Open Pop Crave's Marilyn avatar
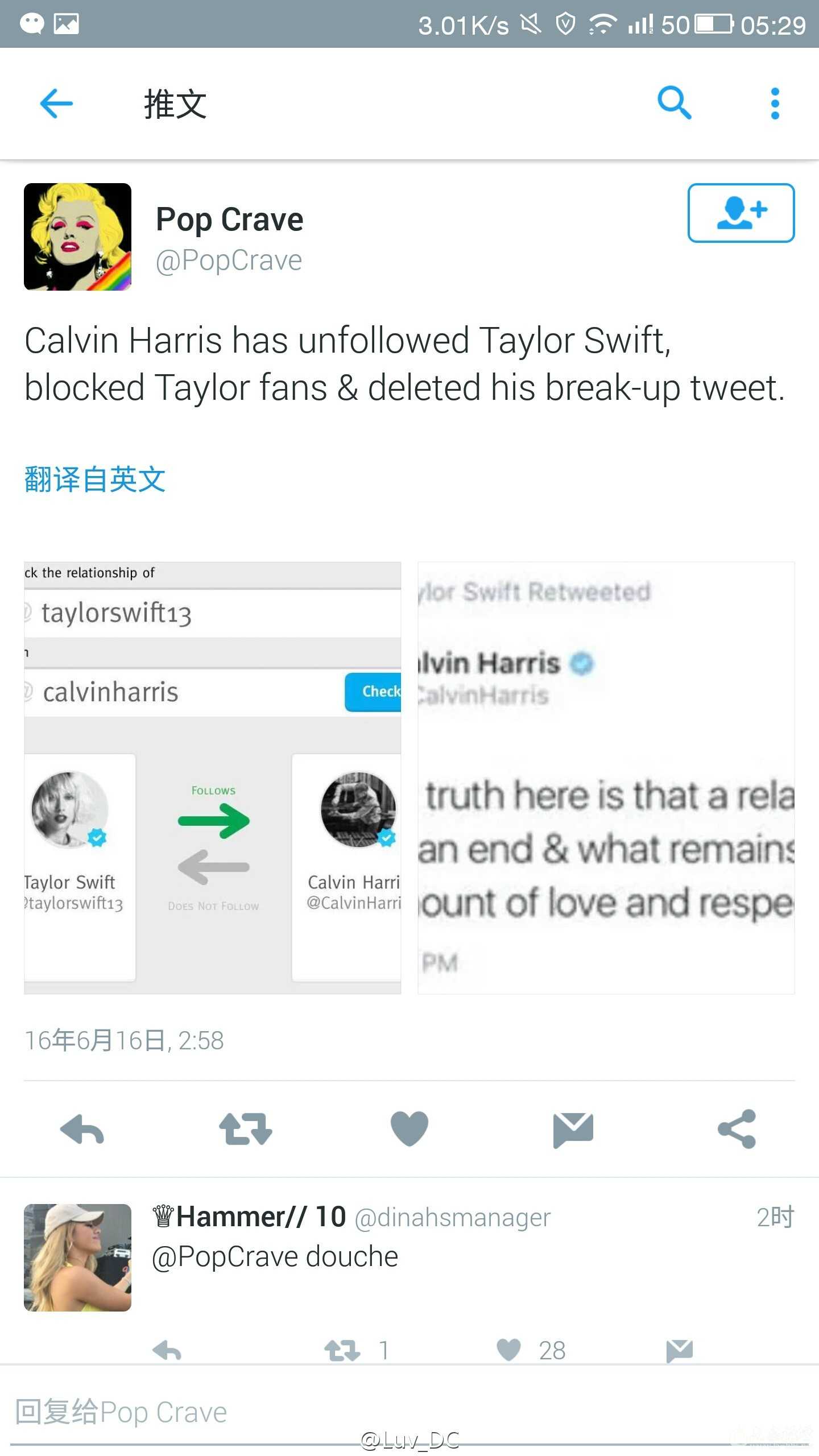Viewport: 819px width, 1456px height. pos(77,237)
